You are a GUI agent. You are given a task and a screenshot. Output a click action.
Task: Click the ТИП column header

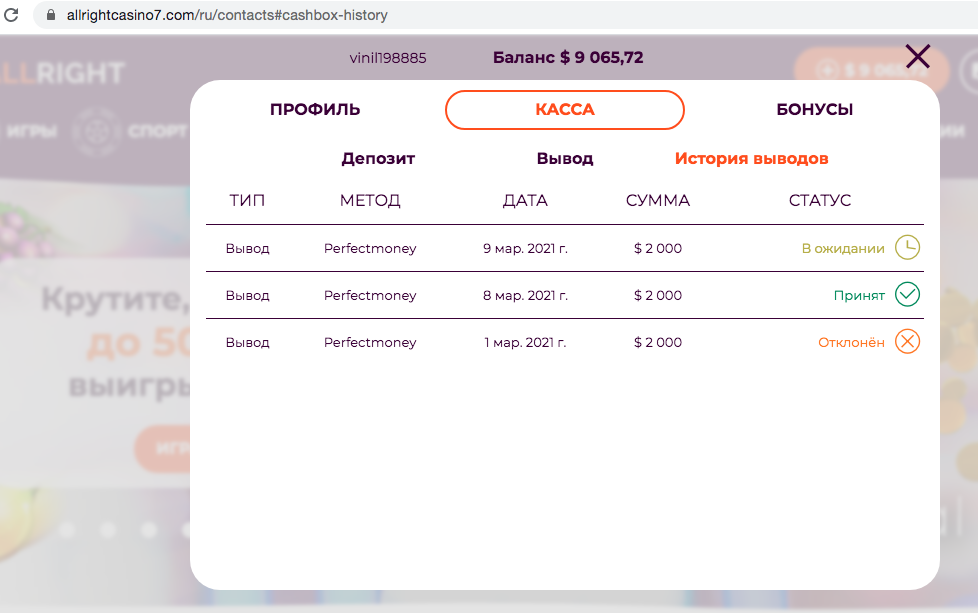click(247, 200)
